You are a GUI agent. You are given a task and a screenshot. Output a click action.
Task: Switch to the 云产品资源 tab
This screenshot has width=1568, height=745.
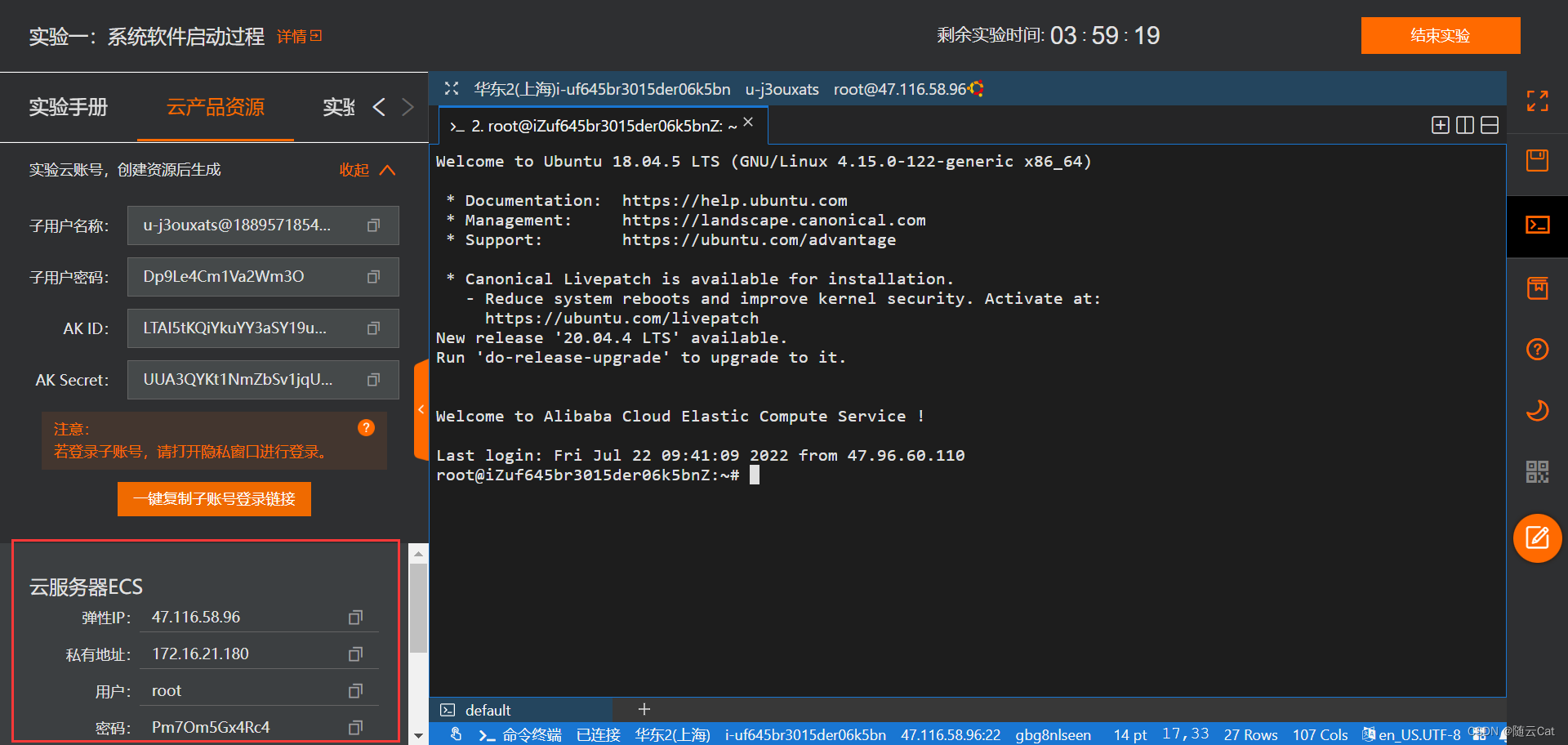216,107
